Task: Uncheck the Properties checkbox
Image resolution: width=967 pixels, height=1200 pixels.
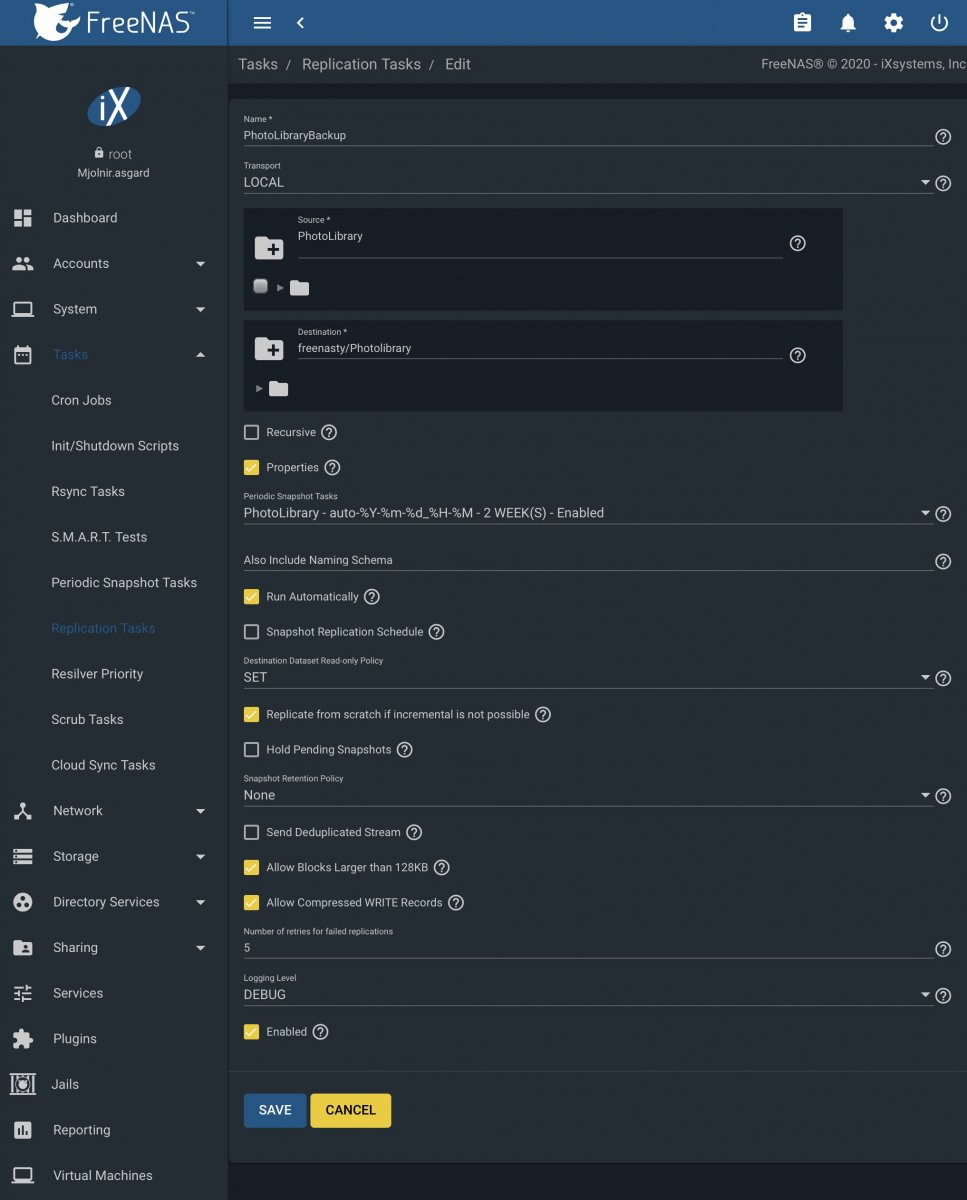Action: click(x=252, y=468)
